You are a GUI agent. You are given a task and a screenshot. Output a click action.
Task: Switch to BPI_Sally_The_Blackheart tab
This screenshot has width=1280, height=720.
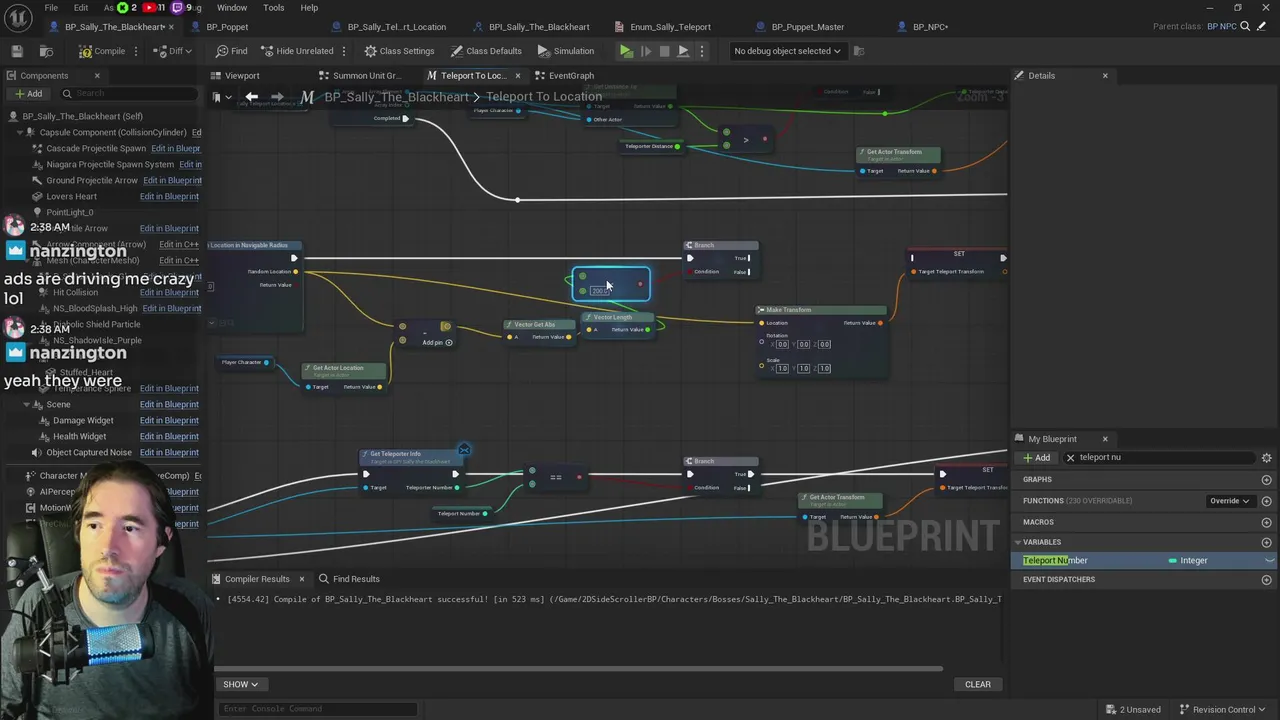coord(538,27)
